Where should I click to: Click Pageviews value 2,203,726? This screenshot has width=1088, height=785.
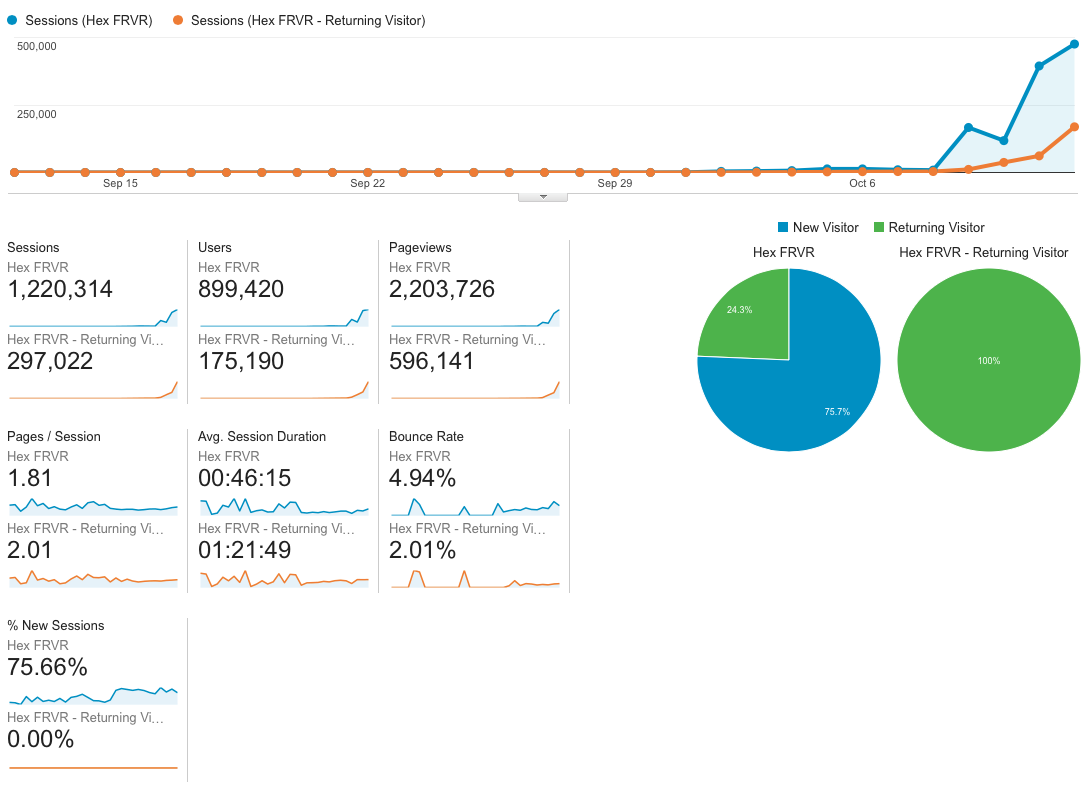(441, 289)
